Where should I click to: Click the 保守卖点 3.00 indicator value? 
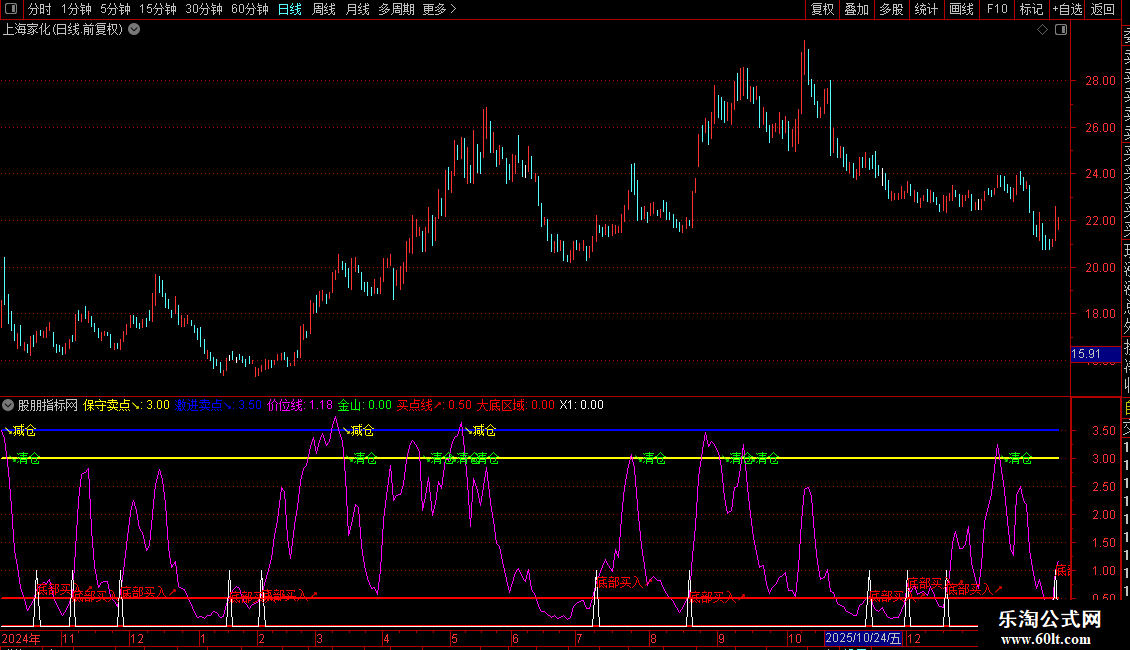(x=126, y=405)
